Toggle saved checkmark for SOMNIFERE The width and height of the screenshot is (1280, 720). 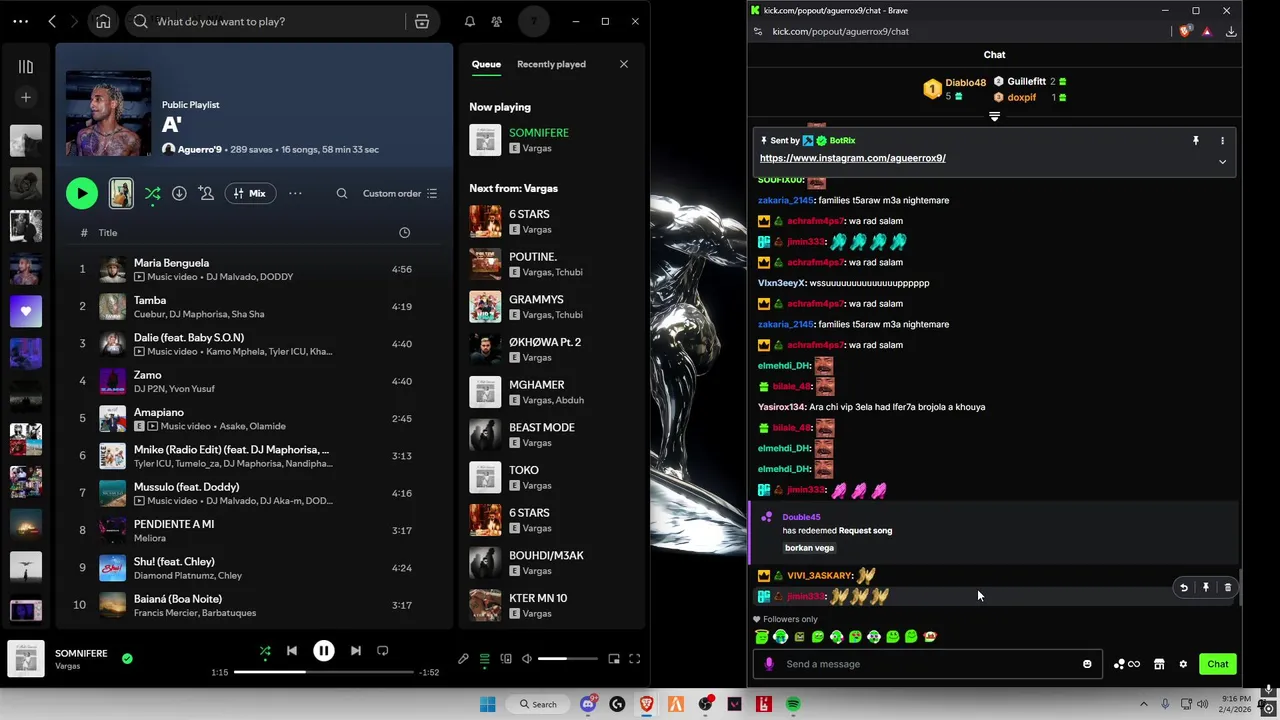pyautogui.click(x=127, y=659)
